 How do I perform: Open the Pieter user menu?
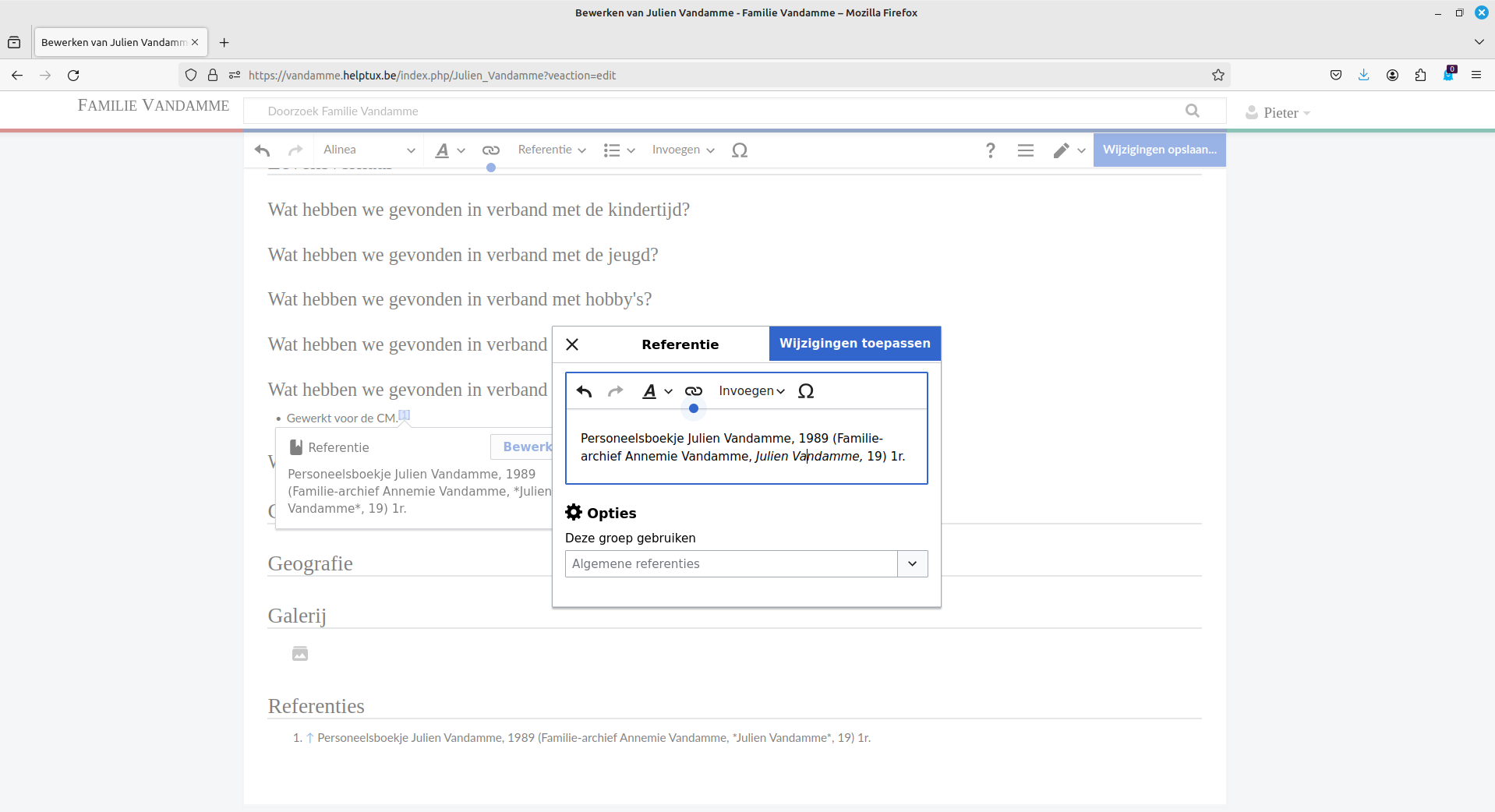(x=1278, y=113)
